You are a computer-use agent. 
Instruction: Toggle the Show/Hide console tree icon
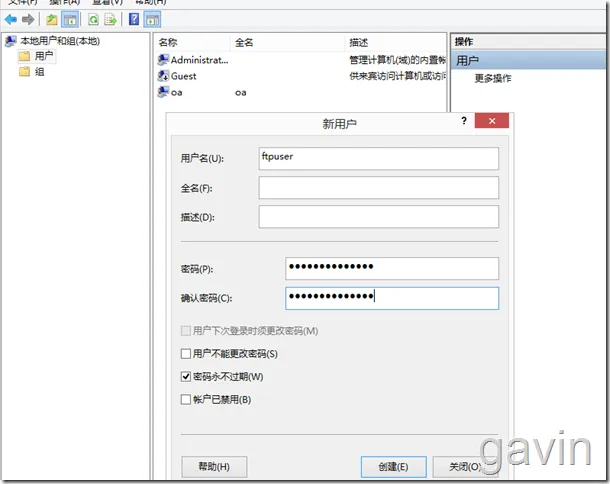point(70,19)
